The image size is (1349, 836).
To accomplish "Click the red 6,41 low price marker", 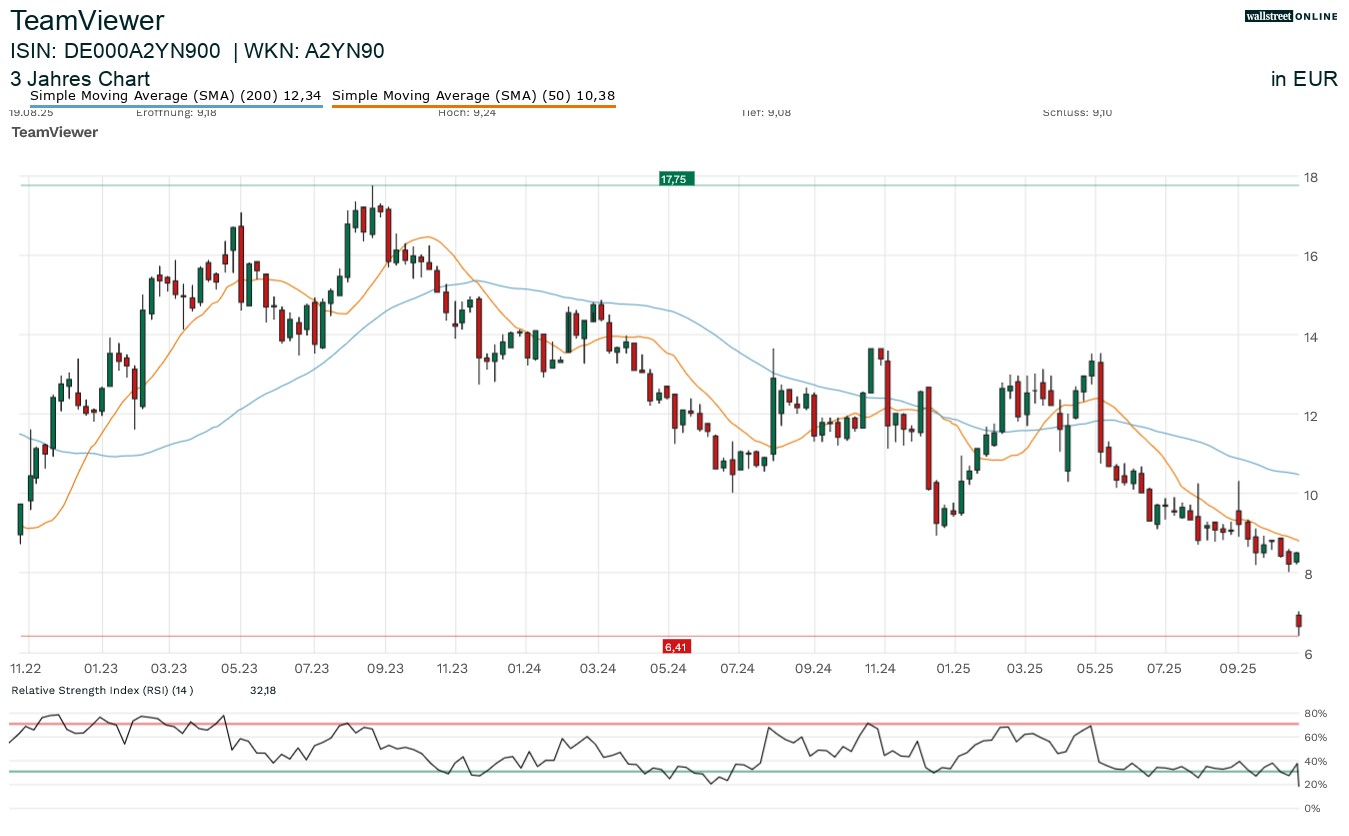I will coord(677,647).
